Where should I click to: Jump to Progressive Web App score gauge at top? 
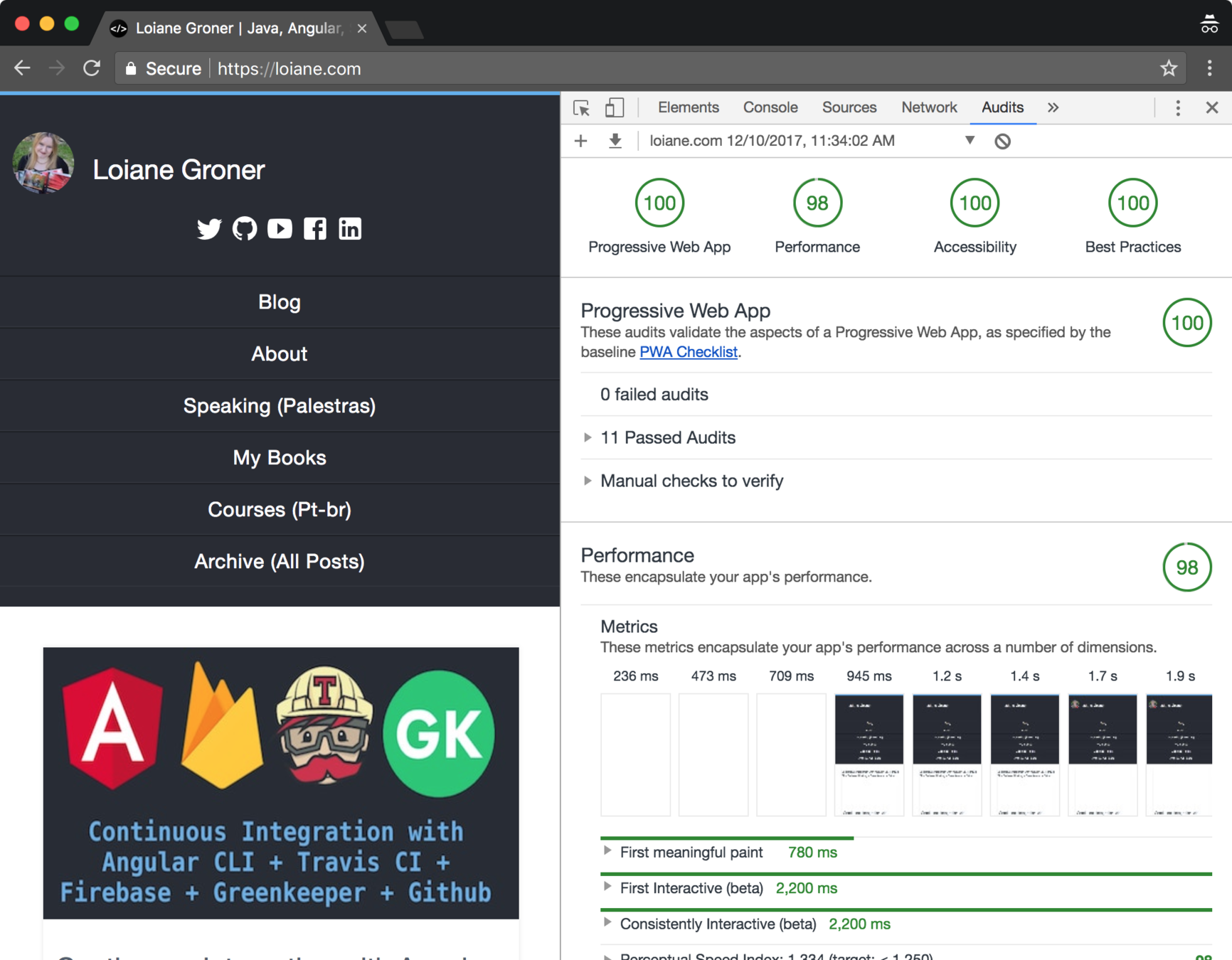click(x=659, y=203)
